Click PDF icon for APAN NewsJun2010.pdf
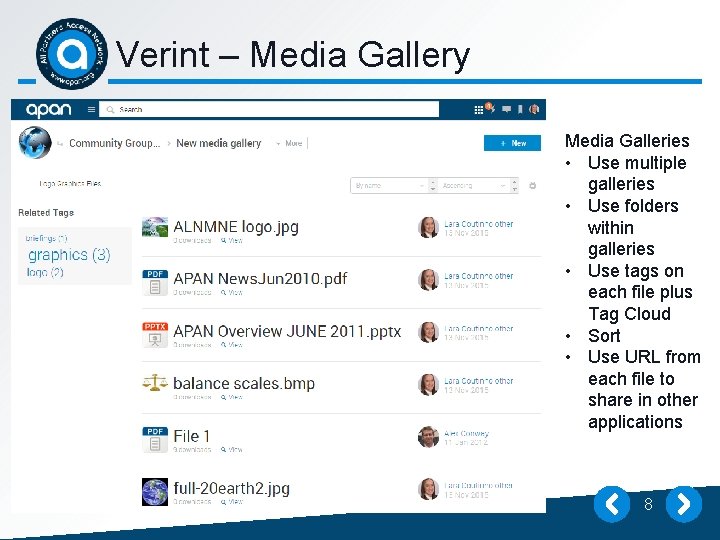 point(155,282)
